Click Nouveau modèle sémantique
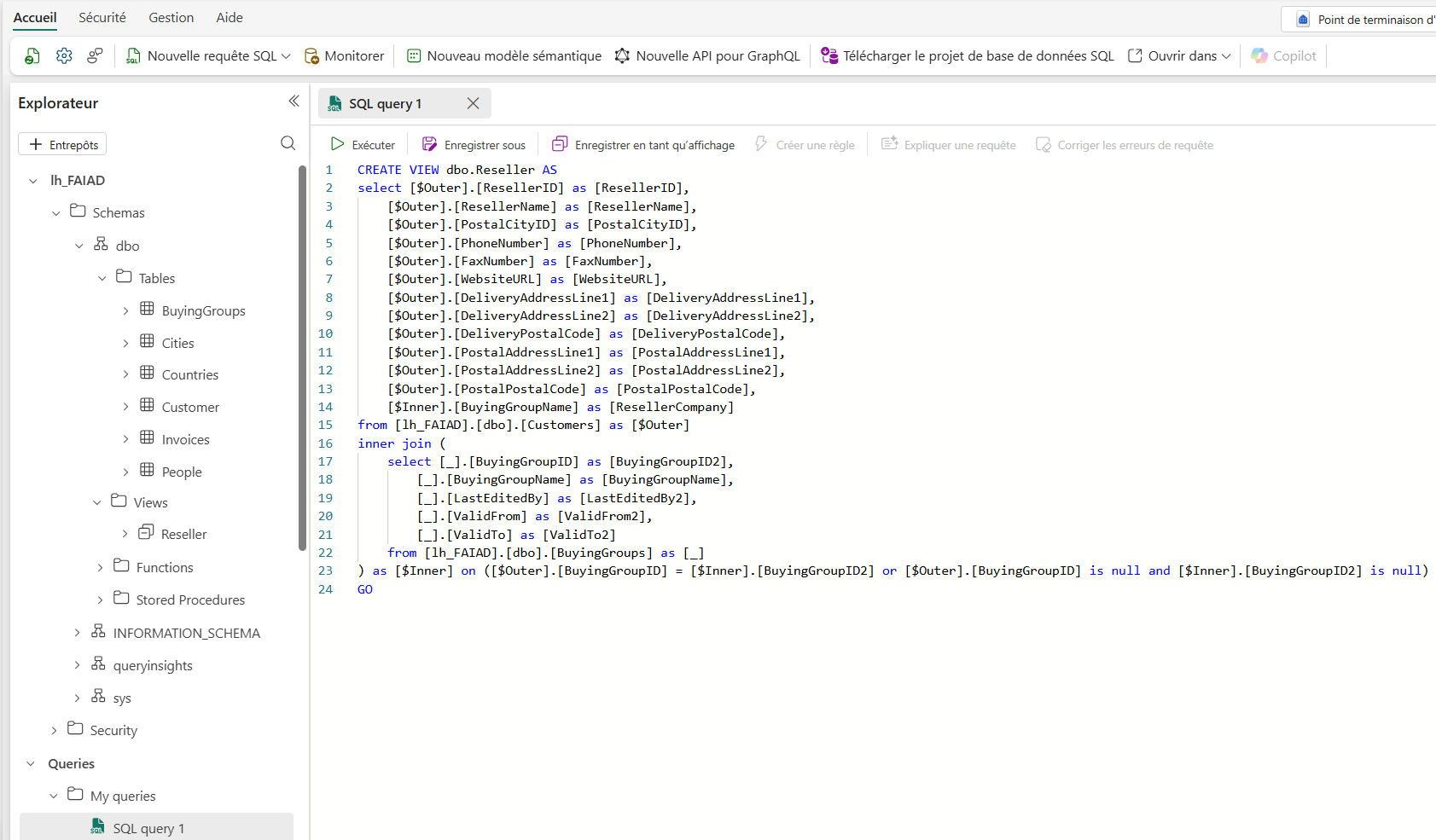This screenshot has width=1436, height=840. click(503, 56)
